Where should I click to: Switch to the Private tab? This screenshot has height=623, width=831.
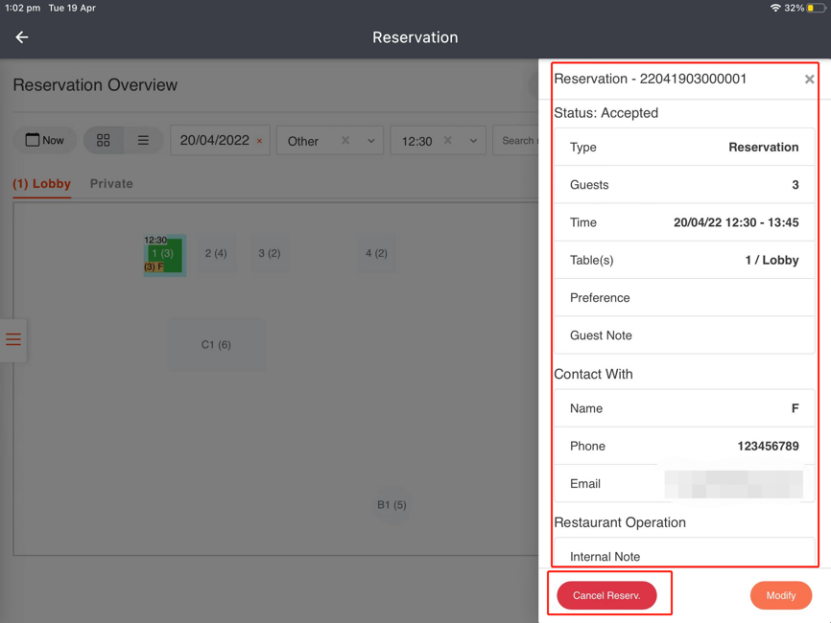111,184
